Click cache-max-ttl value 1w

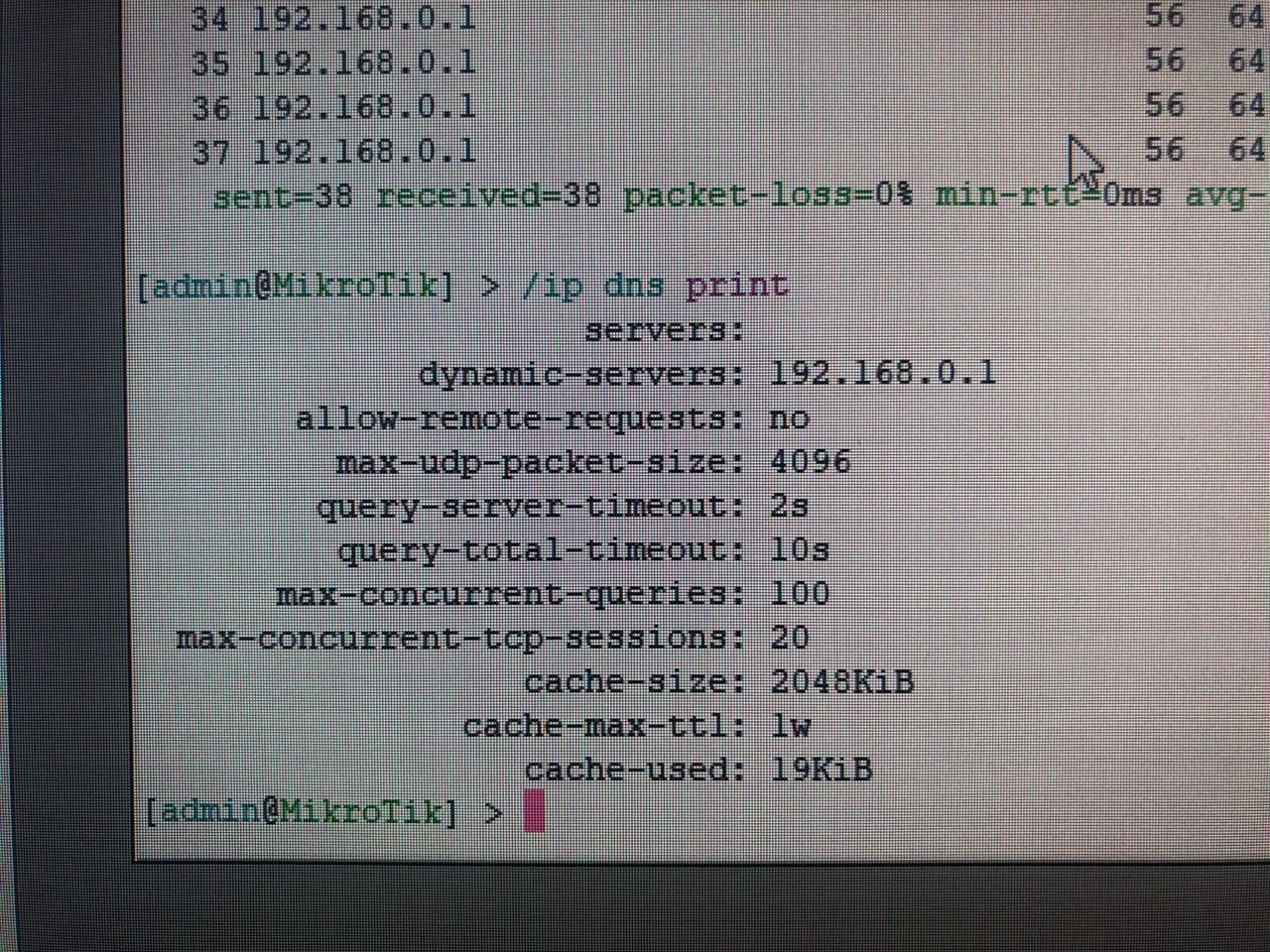click(791, 725)
